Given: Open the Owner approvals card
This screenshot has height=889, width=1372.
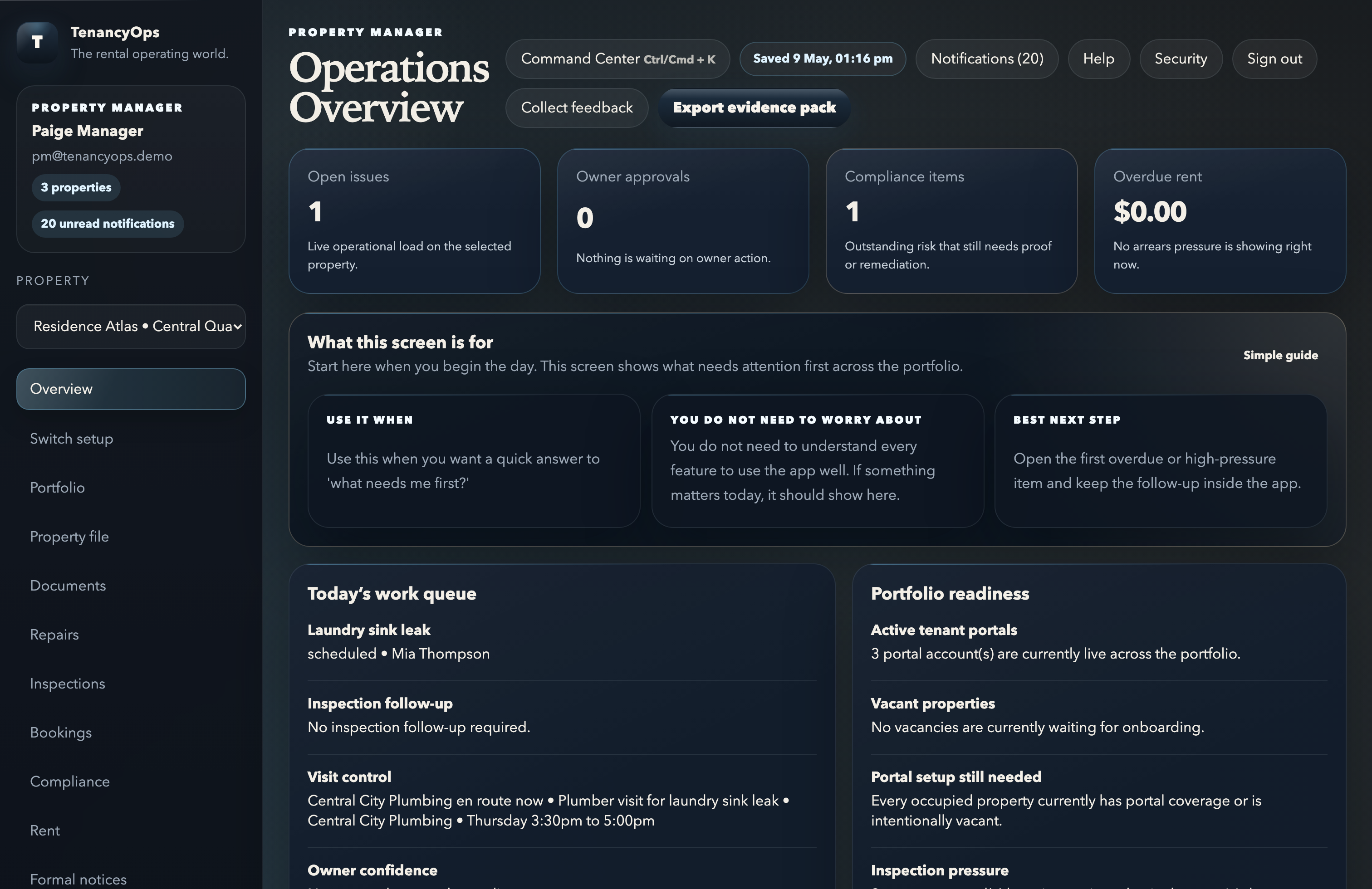Looking at the screenshot, I should click(x=683, y=221).
